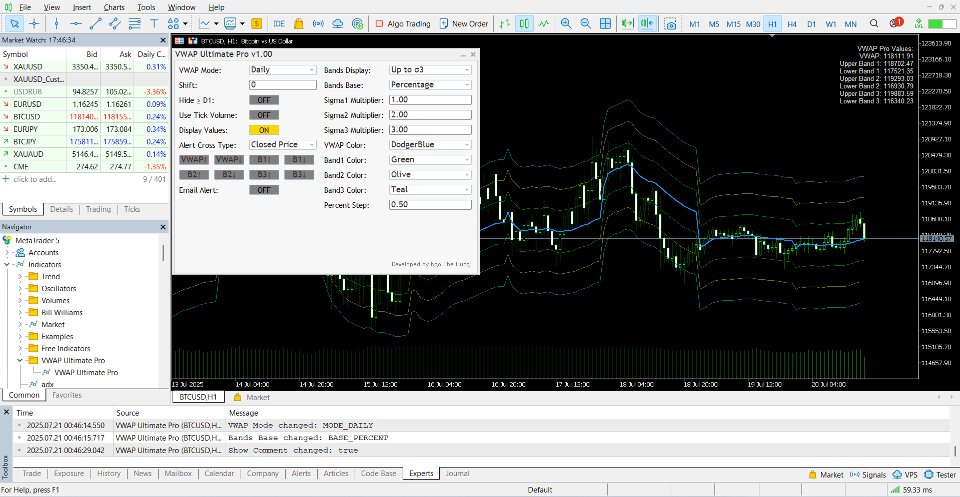Screen dimensions: 960x497
Task: Enable the VWAP up-cross alert toggle
Action: tap(193, 160)
